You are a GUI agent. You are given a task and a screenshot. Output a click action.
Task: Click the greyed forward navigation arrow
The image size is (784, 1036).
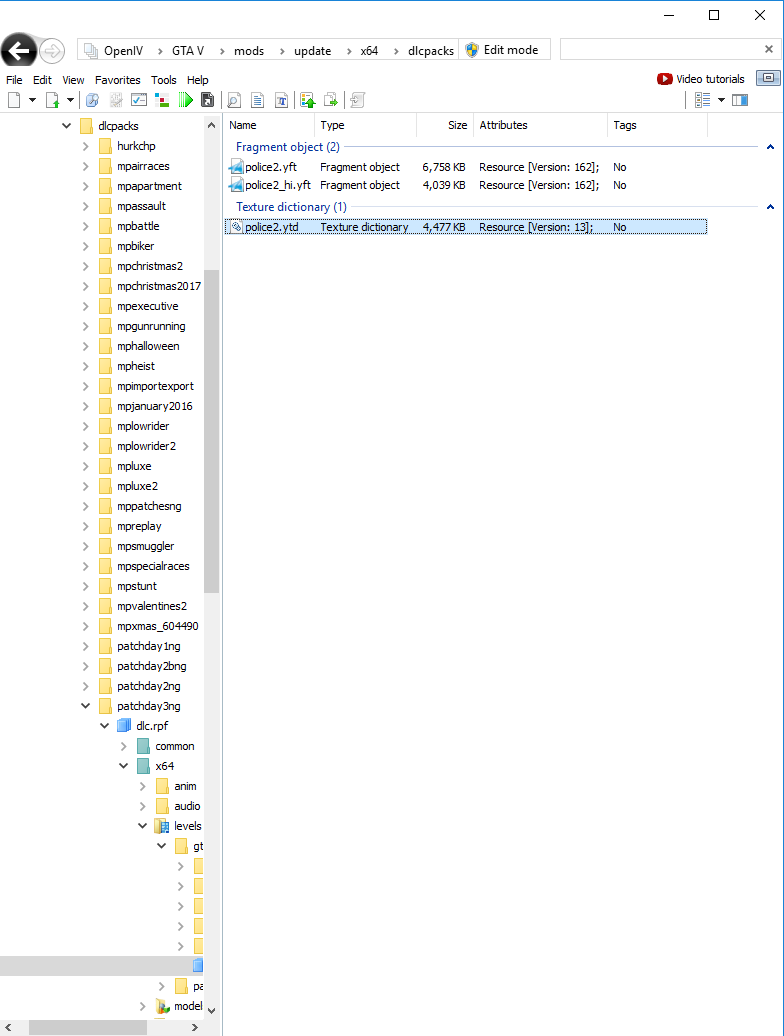[x=52, y=51]
